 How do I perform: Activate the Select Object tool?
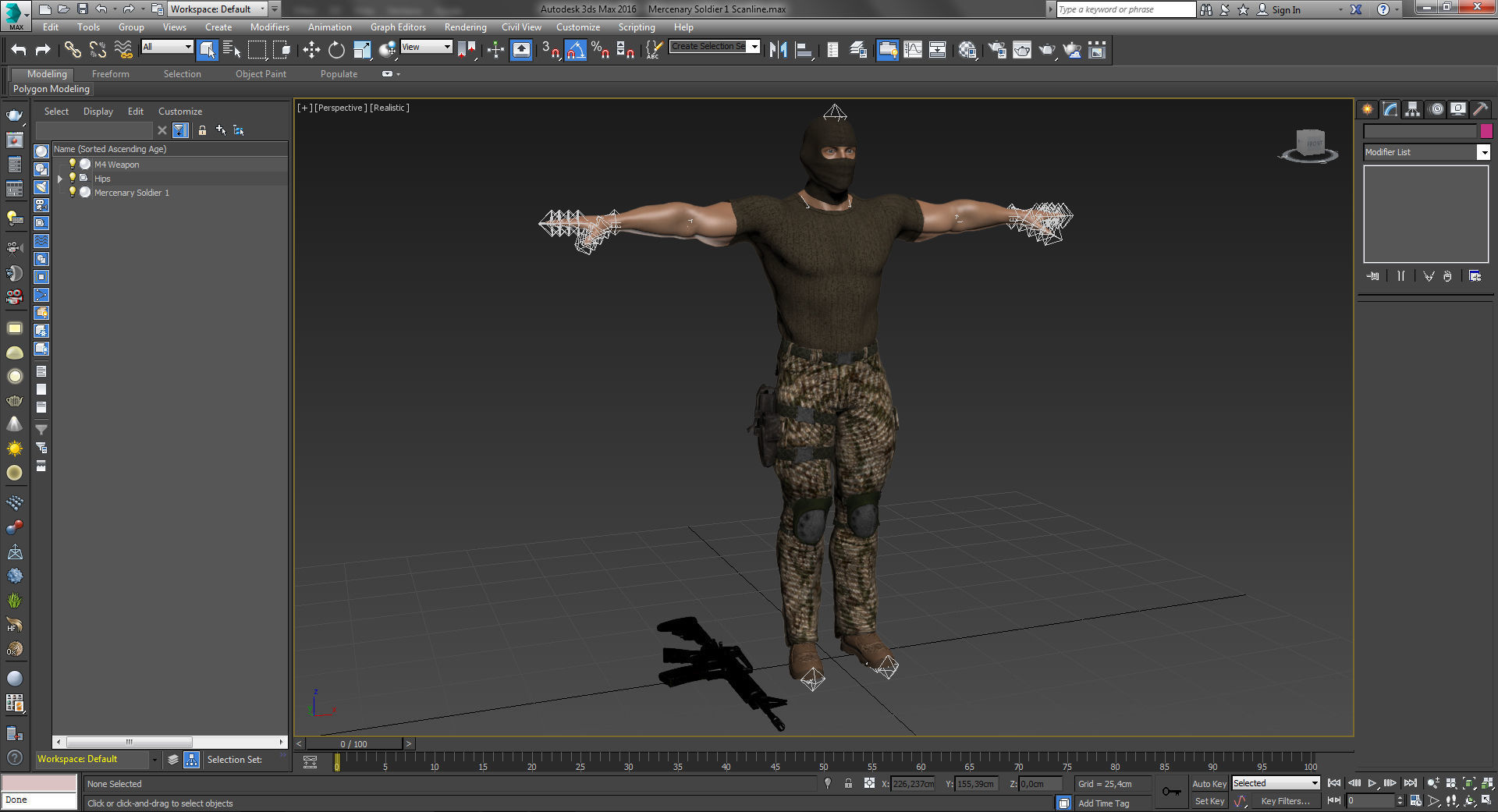(x=207, y=50)
